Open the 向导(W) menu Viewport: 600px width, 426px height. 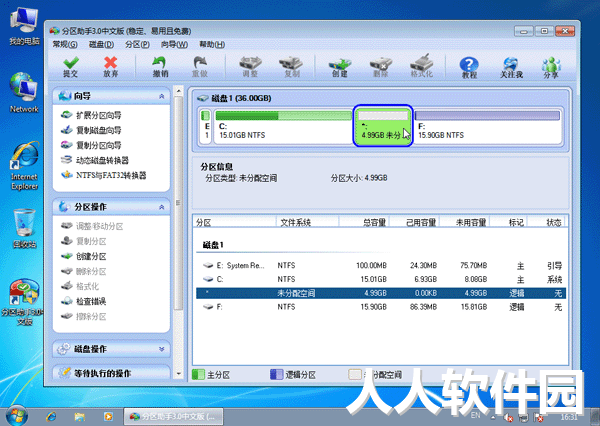174,44
